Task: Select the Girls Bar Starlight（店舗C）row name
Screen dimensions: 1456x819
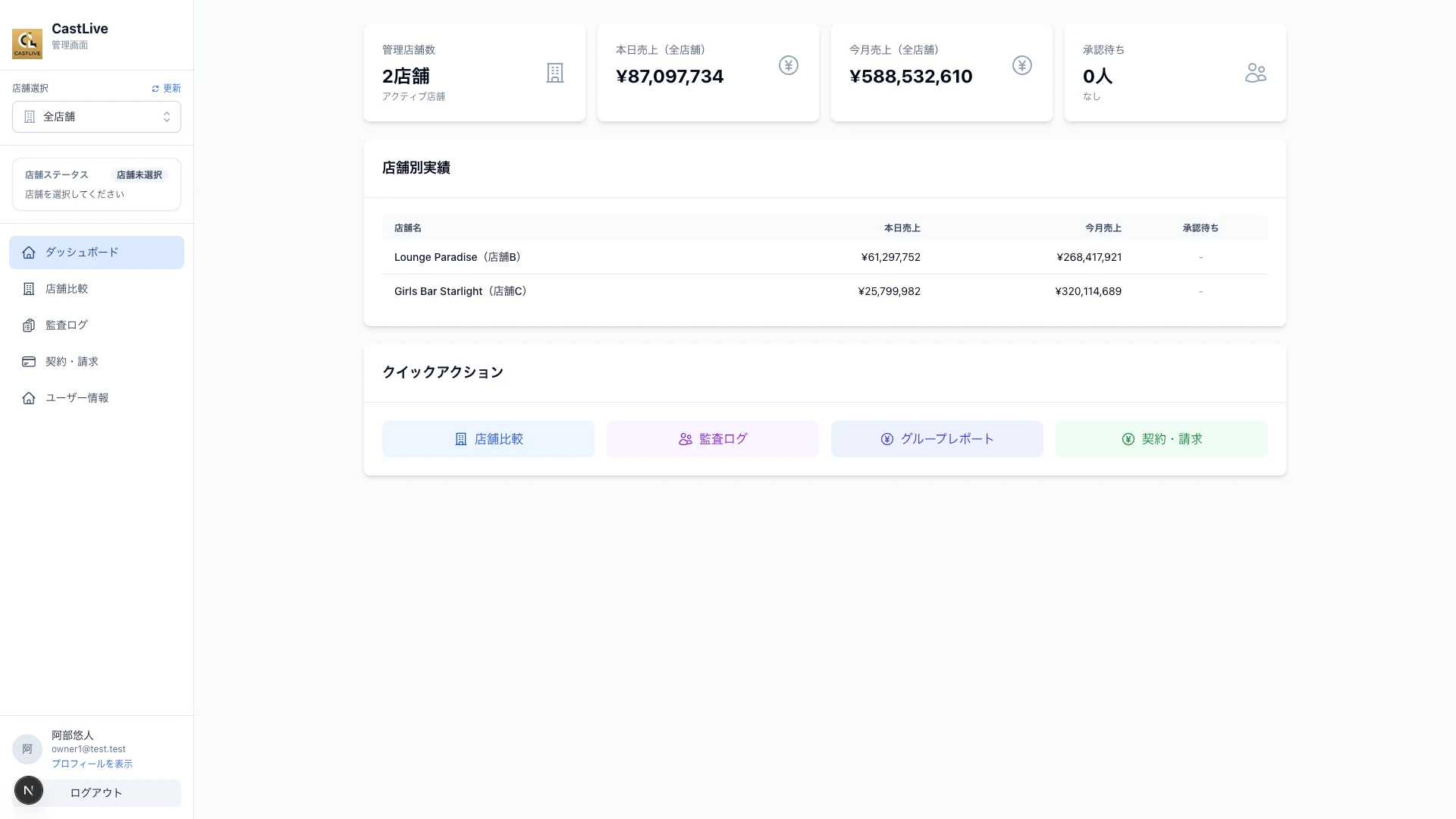Action: coord(462,291)
